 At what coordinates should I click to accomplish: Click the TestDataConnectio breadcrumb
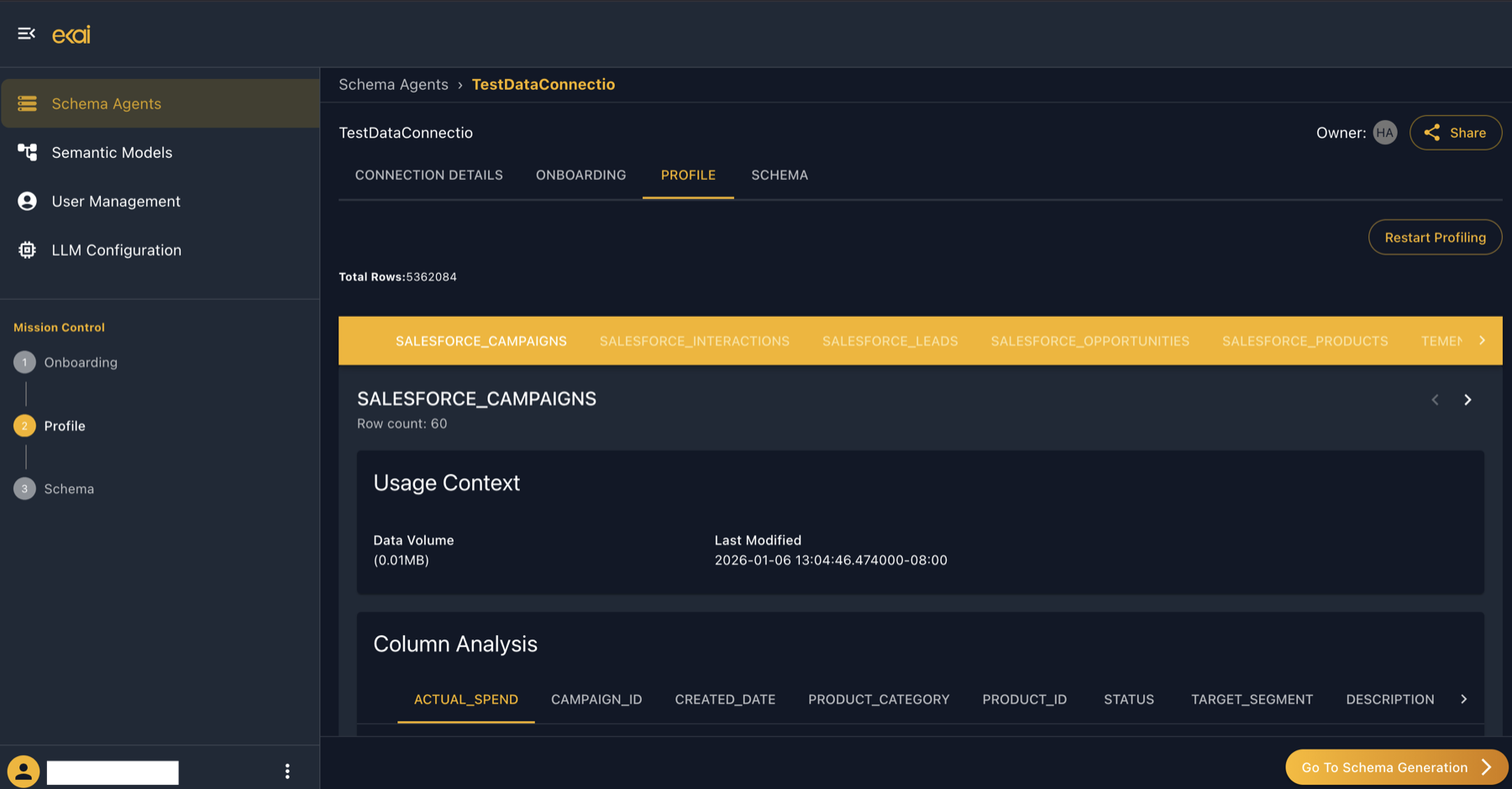click(x=543, y=84)
